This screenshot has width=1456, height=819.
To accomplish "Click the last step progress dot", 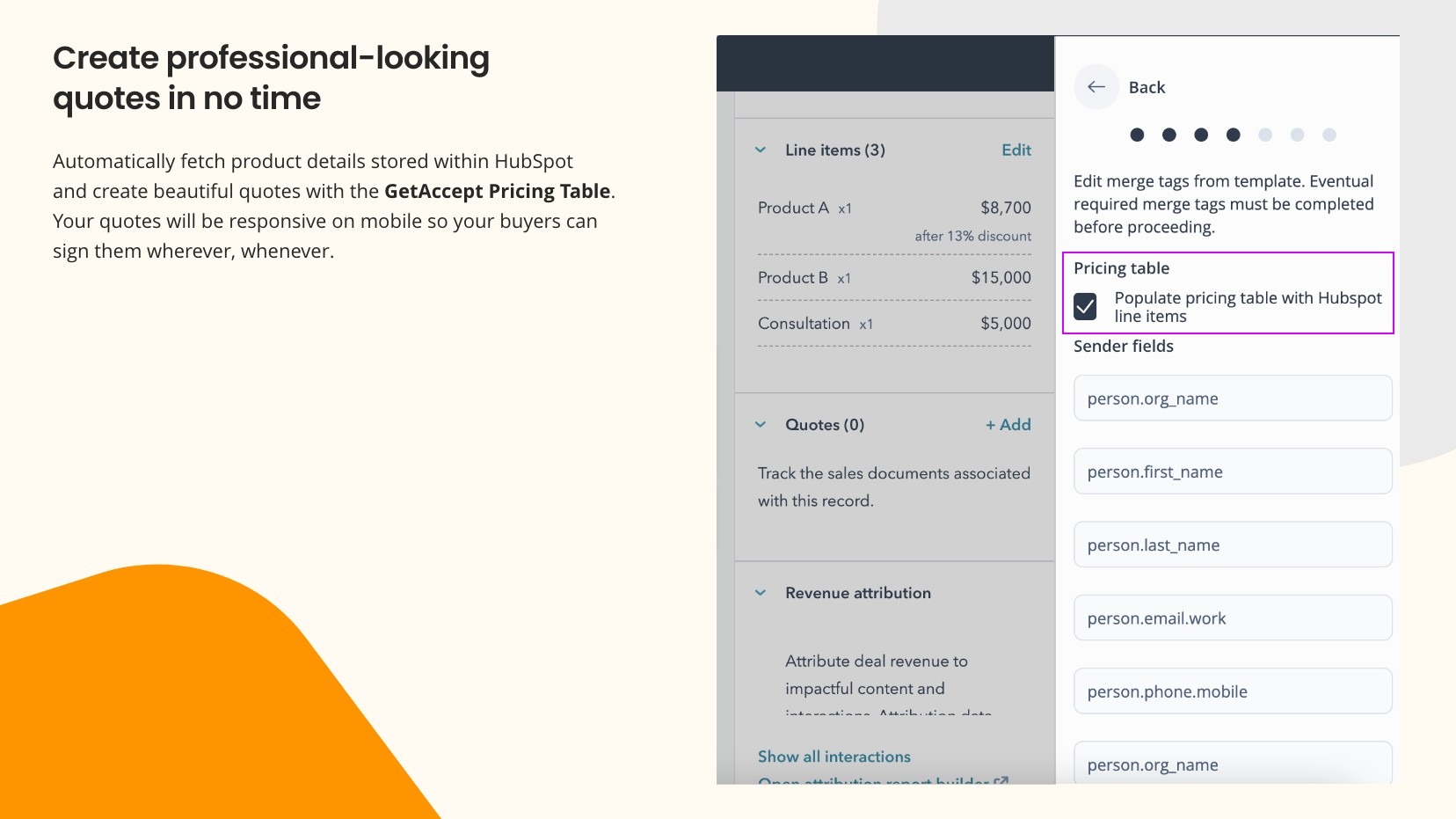I will (x=1329, y=135).
